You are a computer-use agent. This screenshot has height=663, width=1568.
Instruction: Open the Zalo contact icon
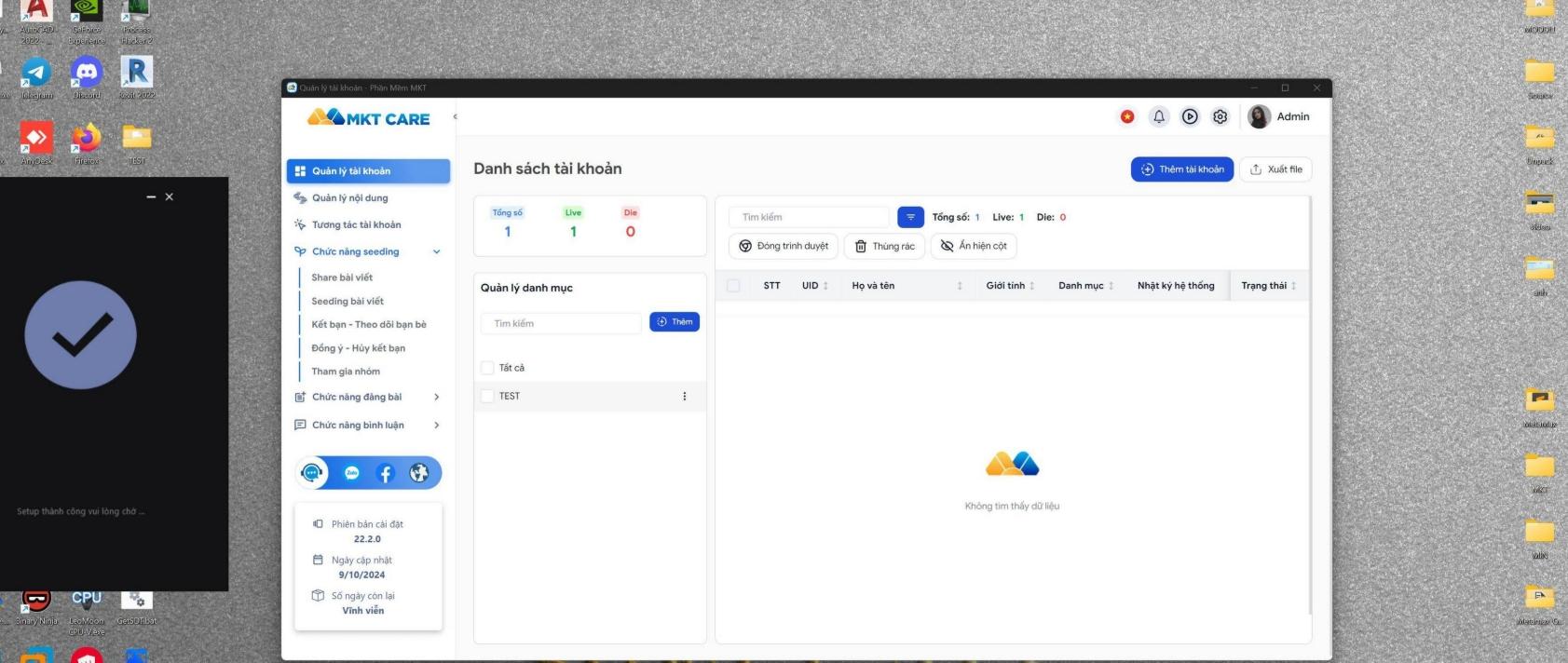pos(352,473)
